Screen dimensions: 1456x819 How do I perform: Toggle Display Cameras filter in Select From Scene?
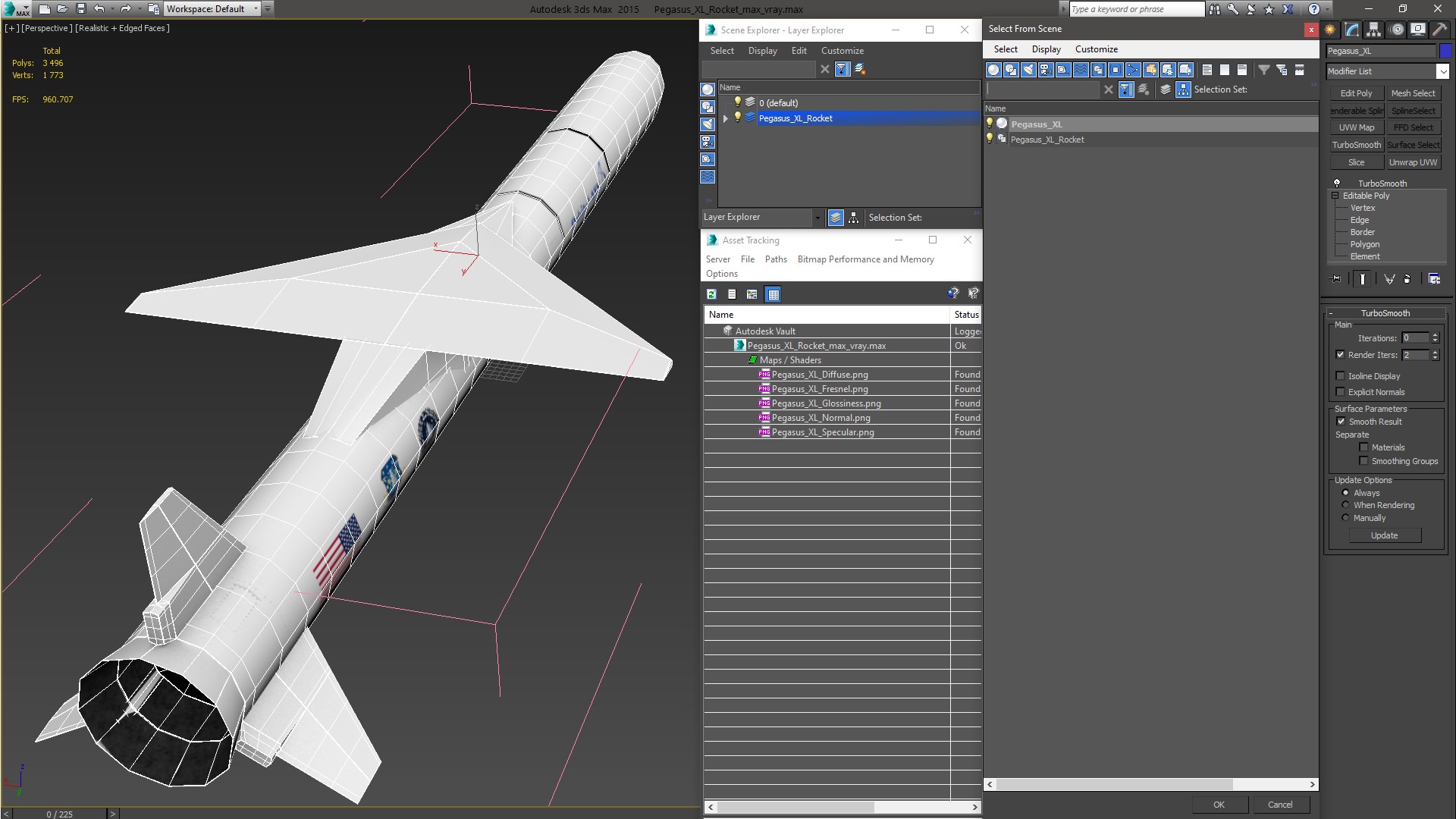point(1046,70)
